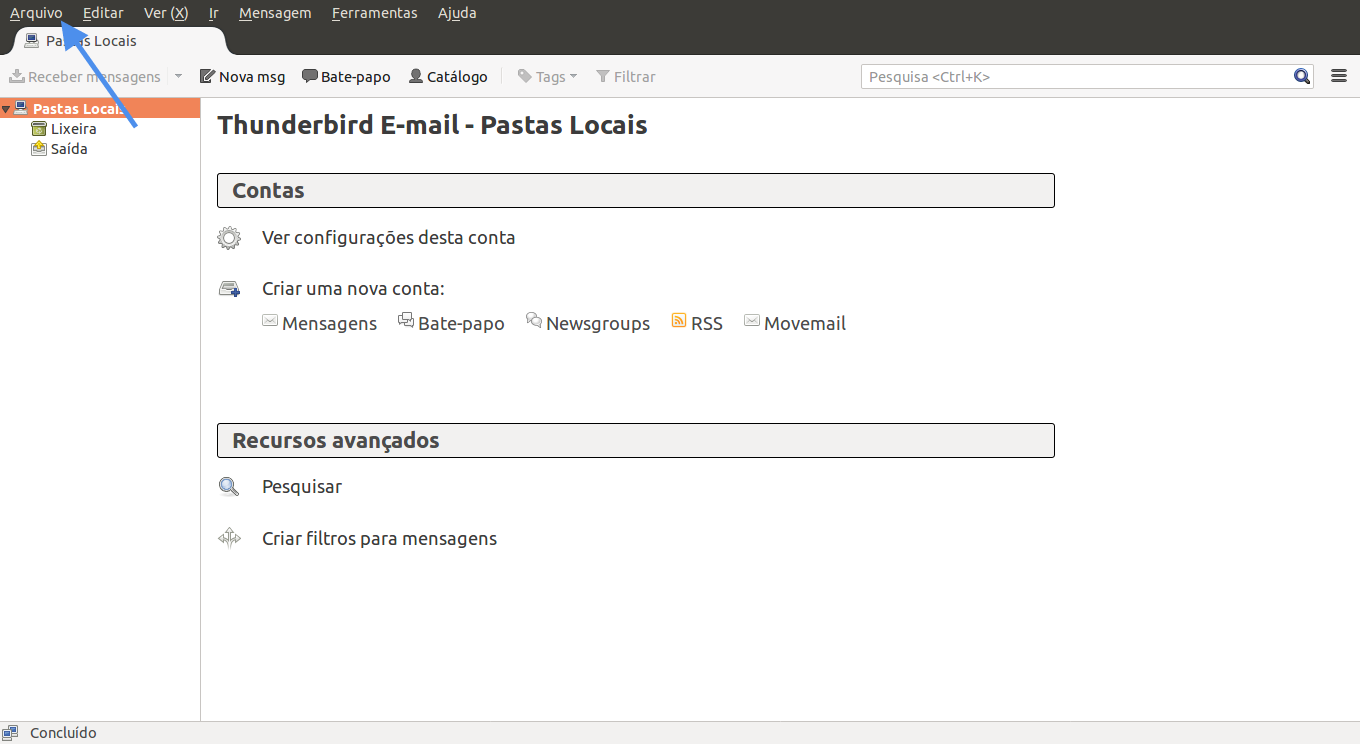This screenshot has height=744, width=1360.
Task: Open the Mensagem menu
Action: click(275, 13)
